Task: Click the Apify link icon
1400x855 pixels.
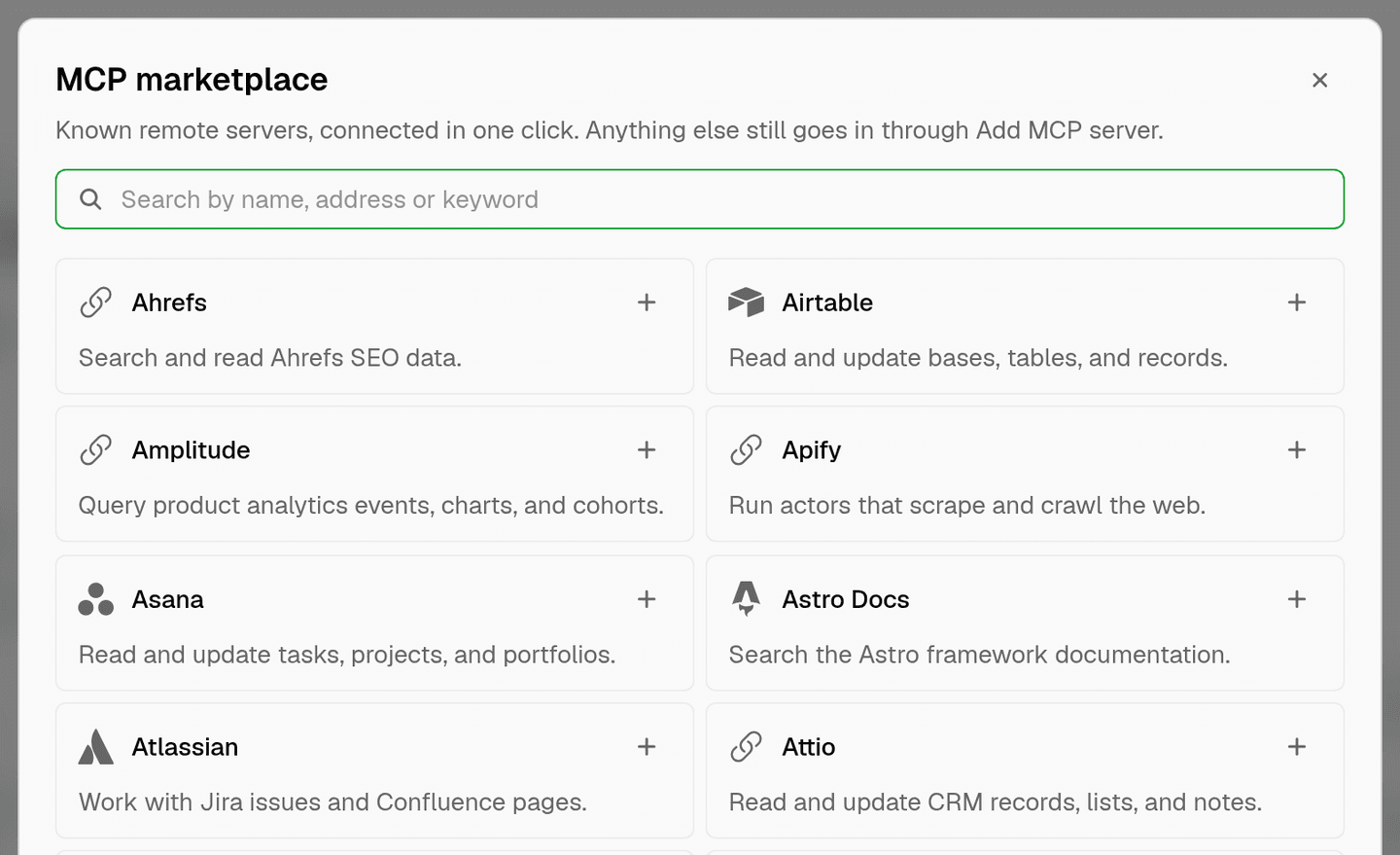Action: (x=746, y=450)
